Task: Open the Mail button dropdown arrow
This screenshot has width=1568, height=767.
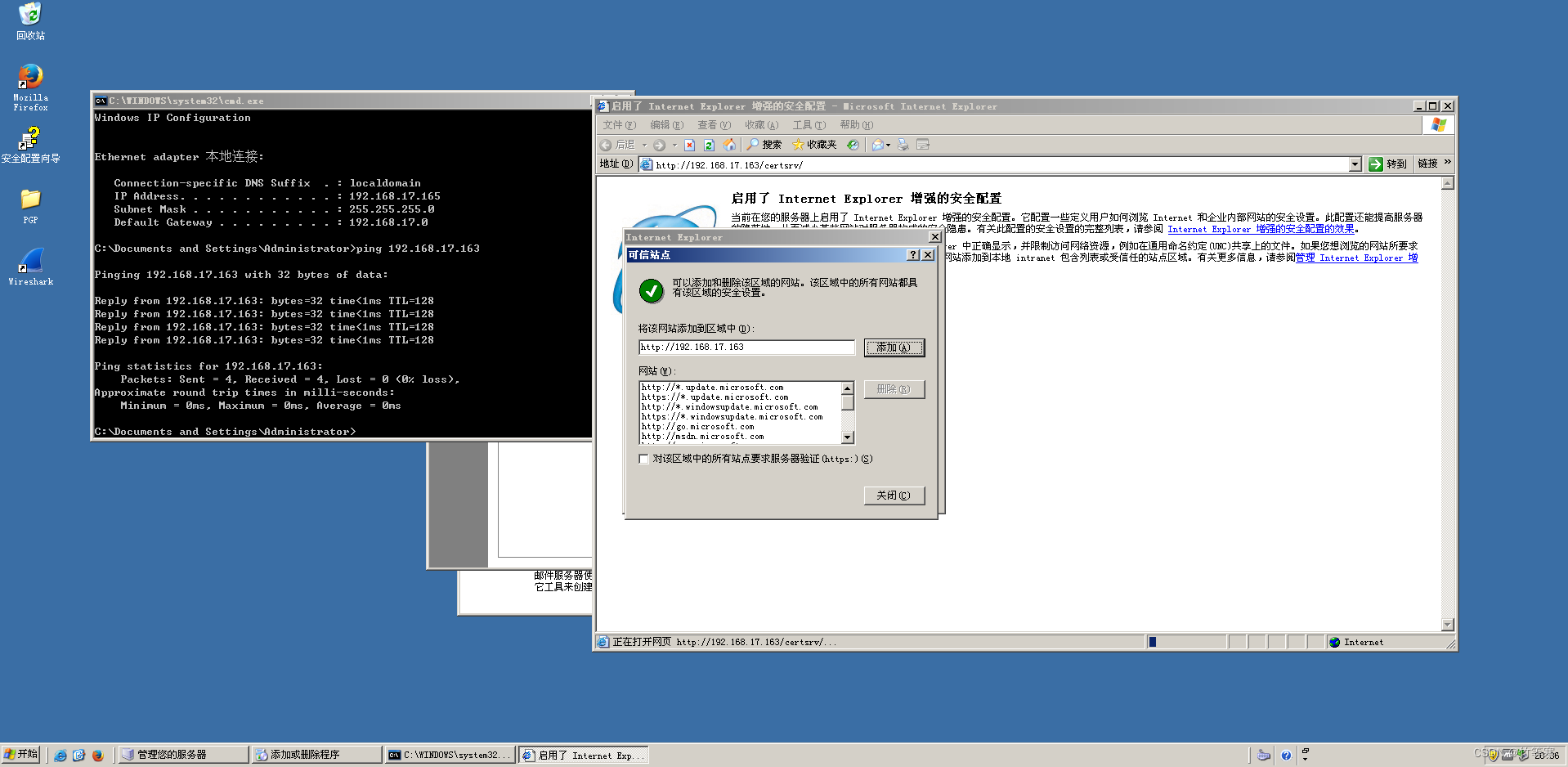Action: [x=889, y=146]
